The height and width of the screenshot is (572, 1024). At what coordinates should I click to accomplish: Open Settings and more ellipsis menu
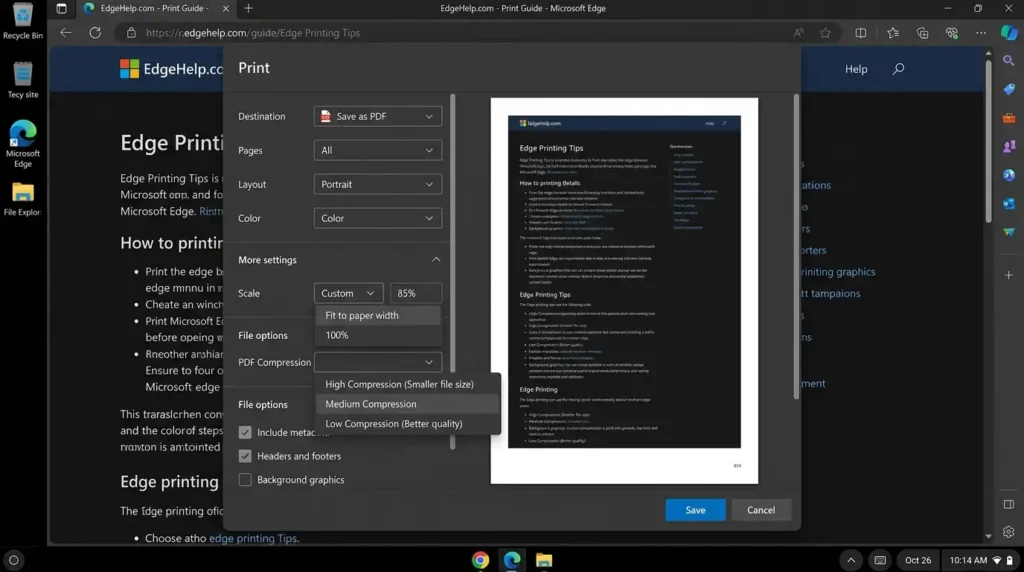pyautogui.click(x=981, y=33)
